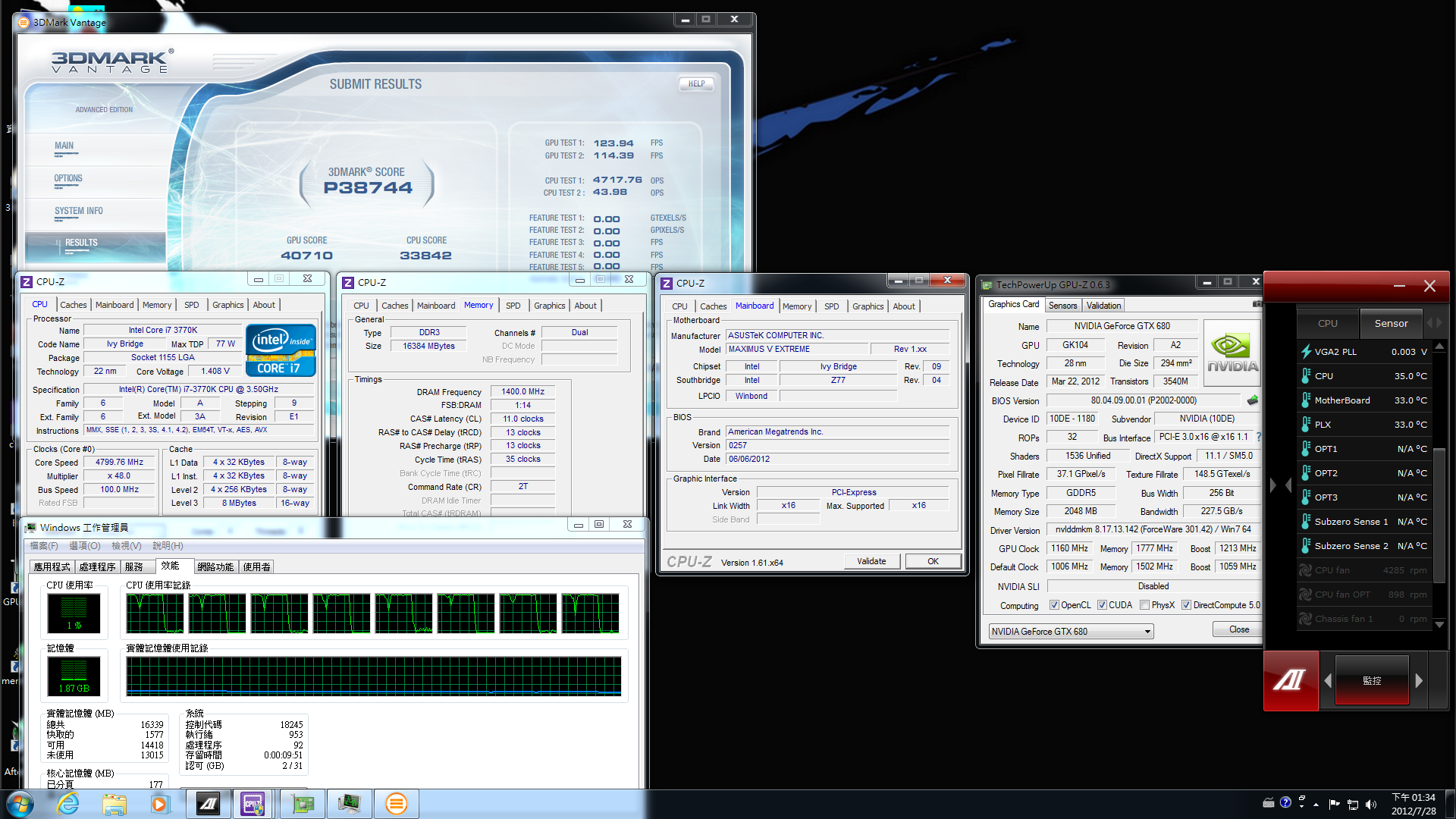1456x819 pixels.
Task: Open the 檔案(F) menu in Task Manager
Action: (x=44, y=546)
